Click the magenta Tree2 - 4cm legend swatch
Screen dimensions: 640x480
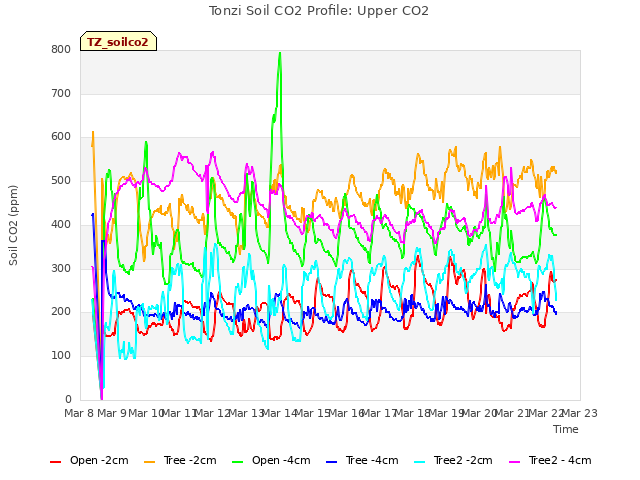(515, 462)
